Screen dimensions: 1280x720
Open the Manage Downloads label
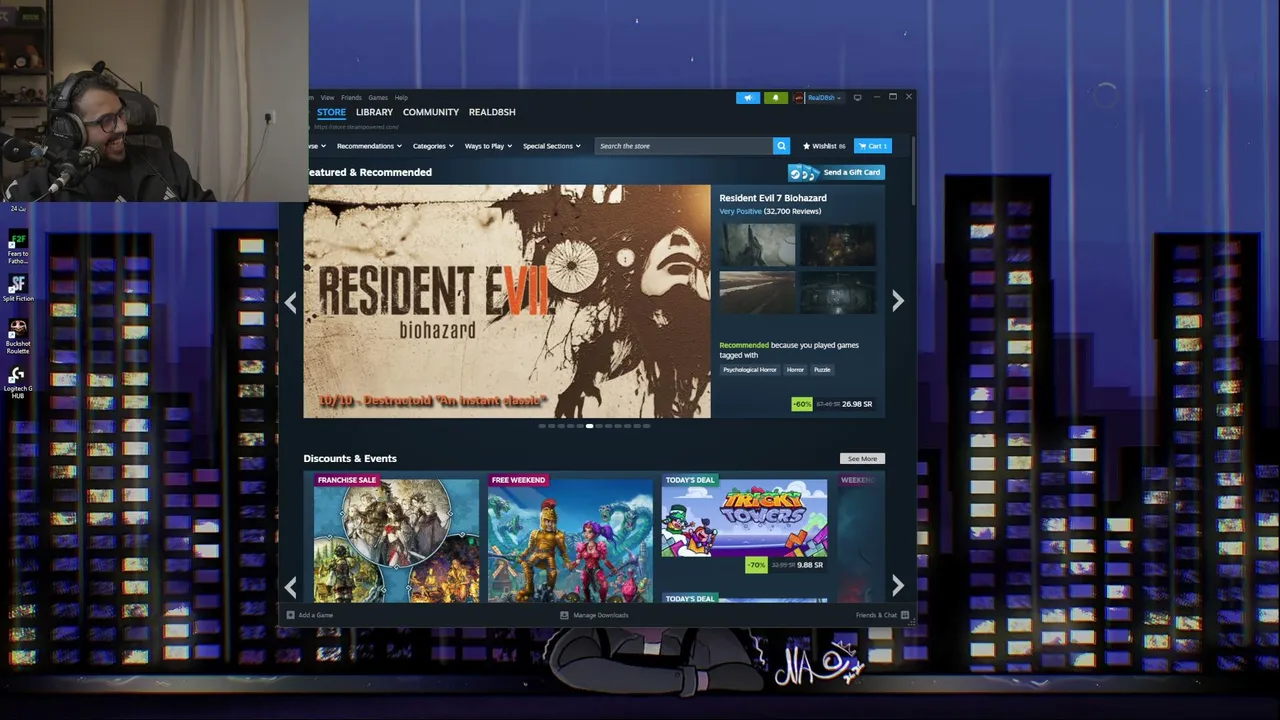click(601, 615)
